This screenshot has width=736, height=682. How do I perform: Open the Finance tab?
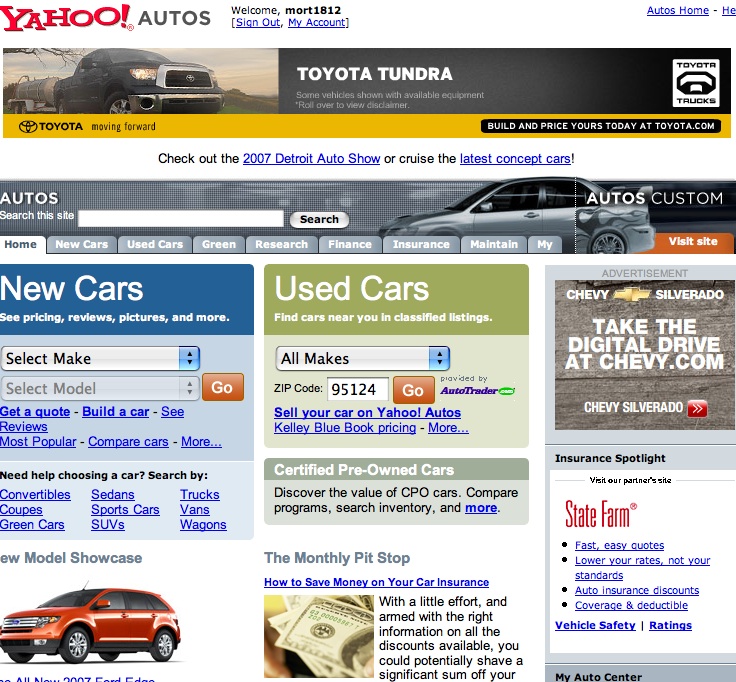[350, 245]
